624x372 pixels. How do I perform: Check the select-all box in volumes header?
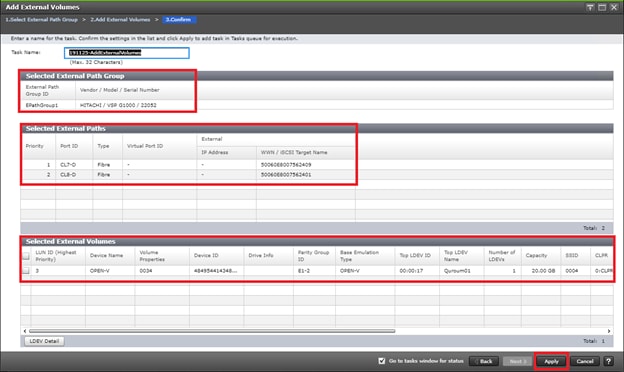click(26, 256)
